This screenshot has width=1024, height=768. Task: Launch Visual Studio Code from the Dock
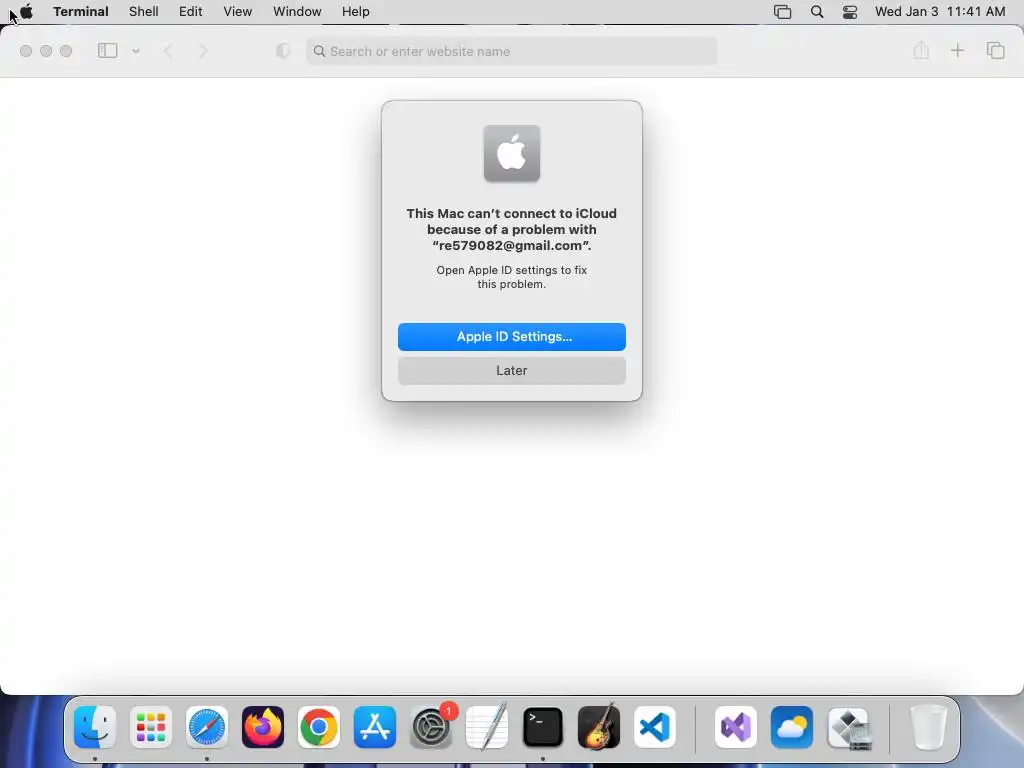click(655, 727)
